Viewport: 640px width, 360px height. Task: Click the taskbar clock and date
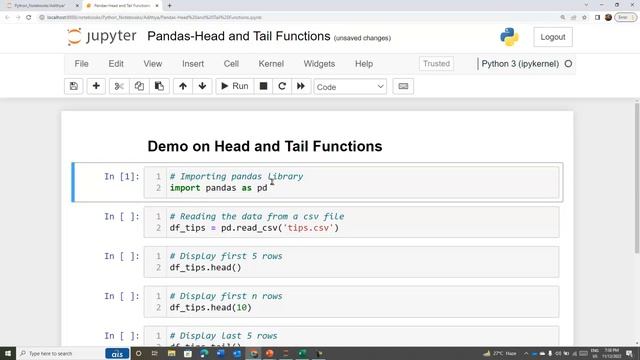pyautogui.click(x=611, y=353)
